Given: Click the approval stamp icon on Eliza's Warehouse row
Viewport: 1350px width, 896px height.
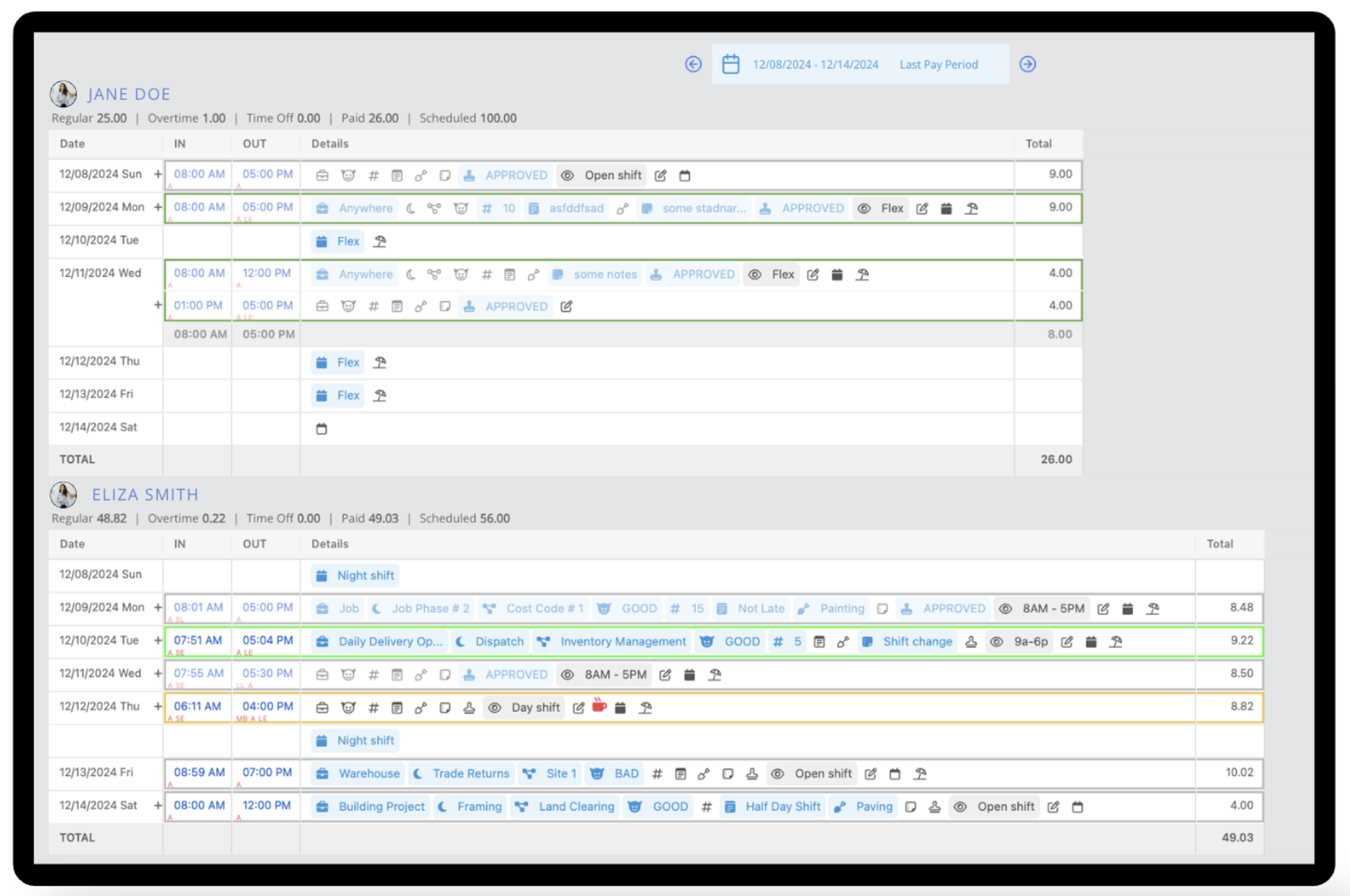Looking at the screenshot, I should (x=750, y=773).
